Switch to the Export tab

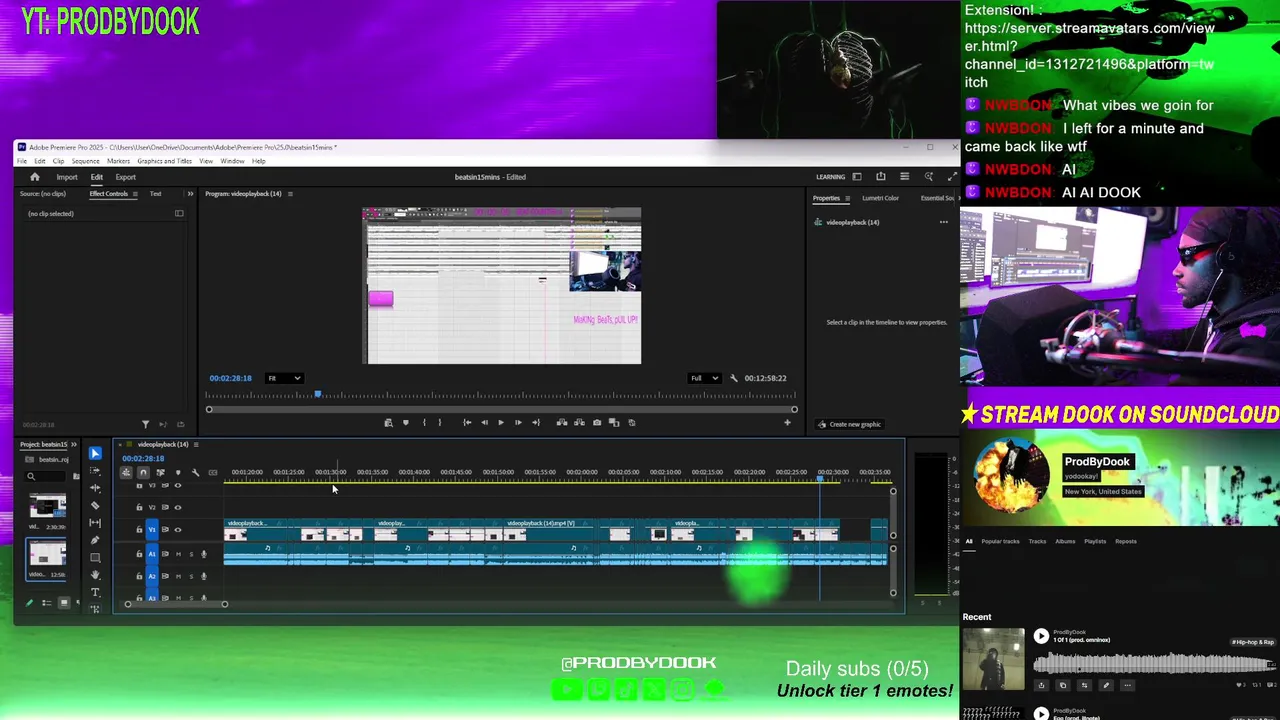pos(126,177)
